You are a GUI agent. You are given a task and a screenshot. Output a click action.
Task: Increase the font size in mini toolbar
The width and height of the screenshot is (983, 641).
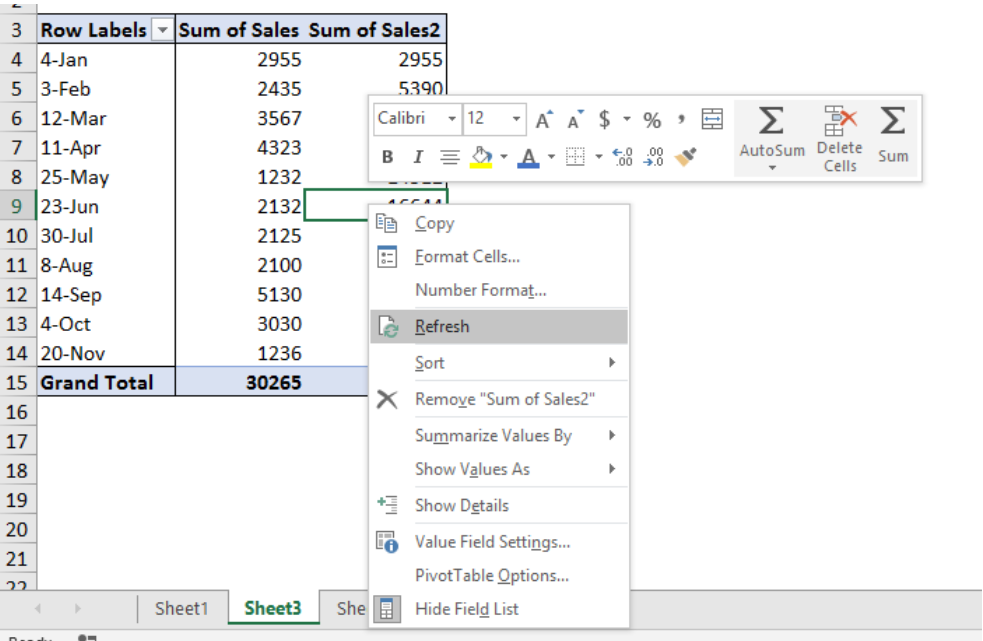(x=544, y=119)
